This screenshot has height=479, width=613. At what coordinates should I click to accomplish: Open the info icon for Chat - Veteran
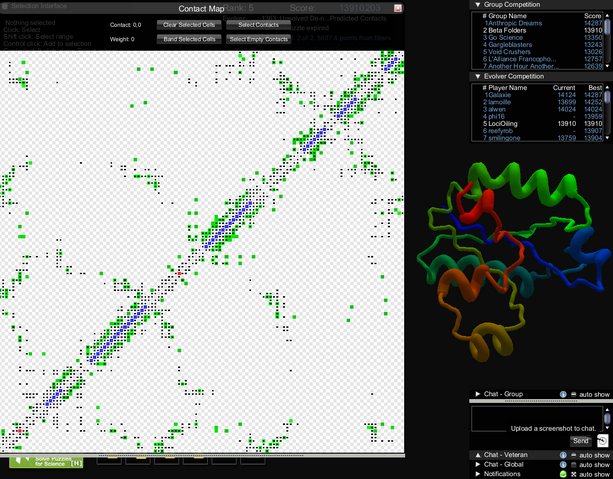(563, 455)
